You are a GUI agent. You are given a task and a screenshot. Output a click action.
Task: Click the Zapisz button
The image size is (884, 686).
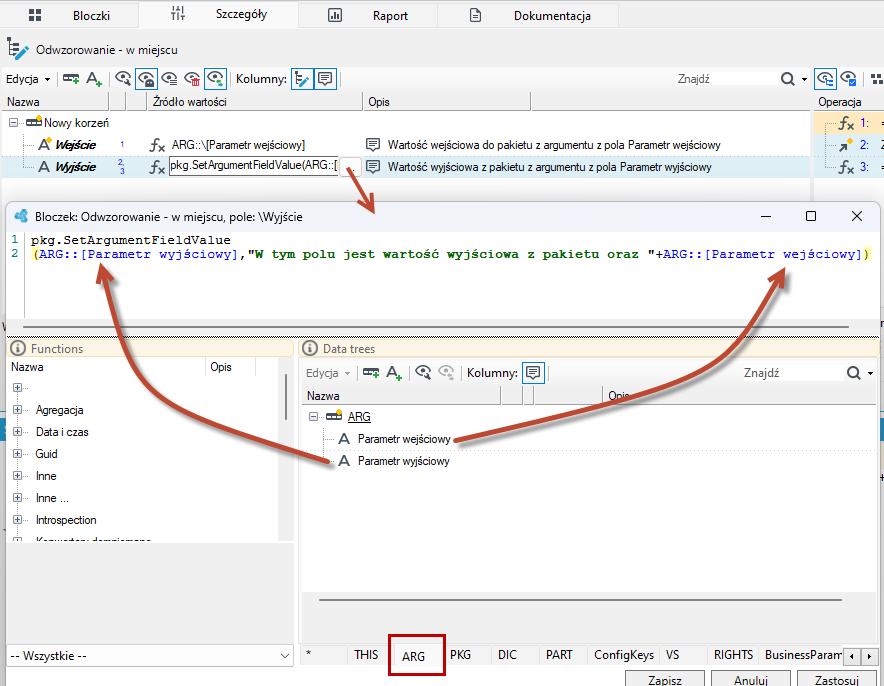pyautogui.click(x=665, y=679)
